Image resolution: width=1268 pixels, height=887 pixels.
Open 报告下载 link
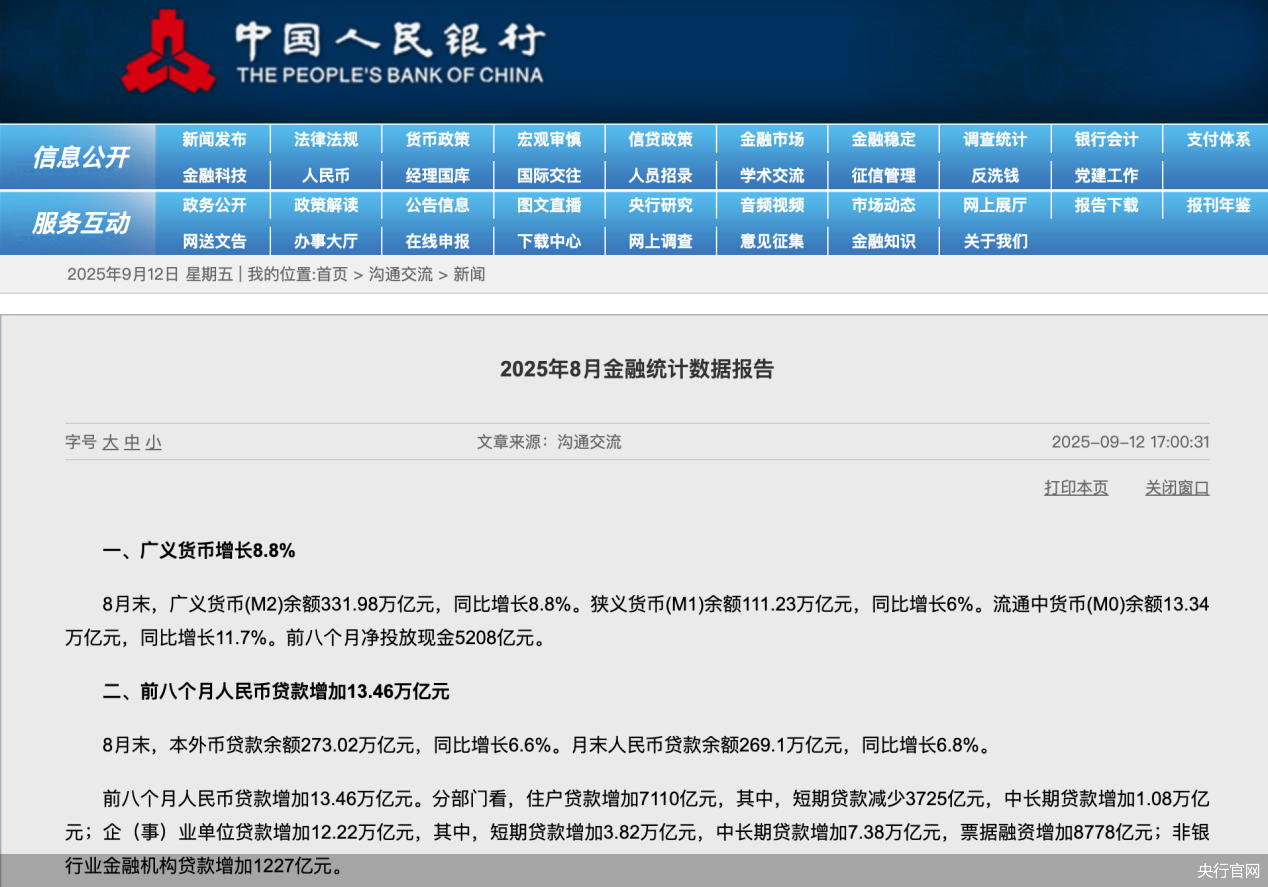1106,206
